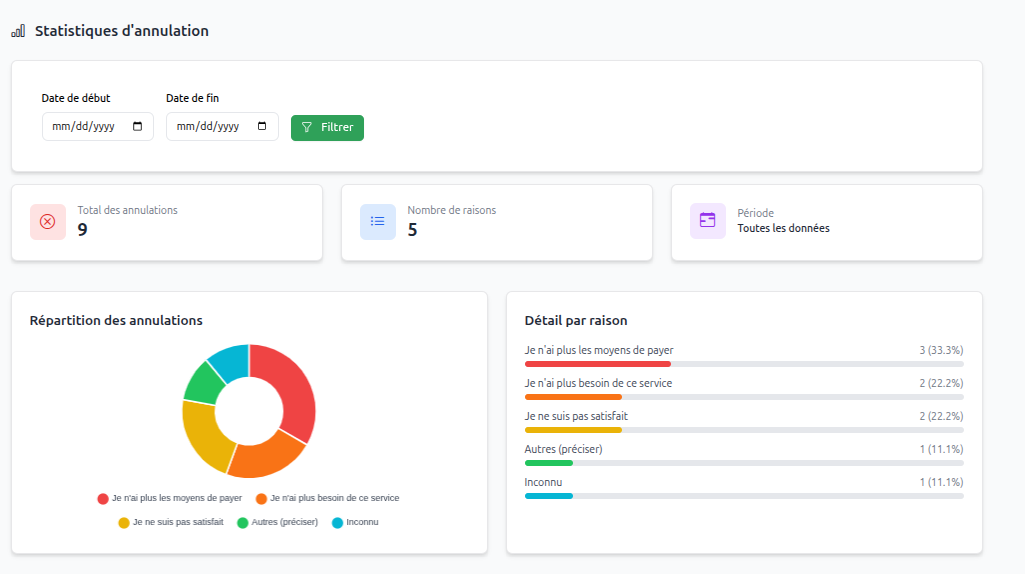The height and width of the screenshot is (574, 1025).
Task: Open the calendar picker on Date de début
Action: [137, 127]
